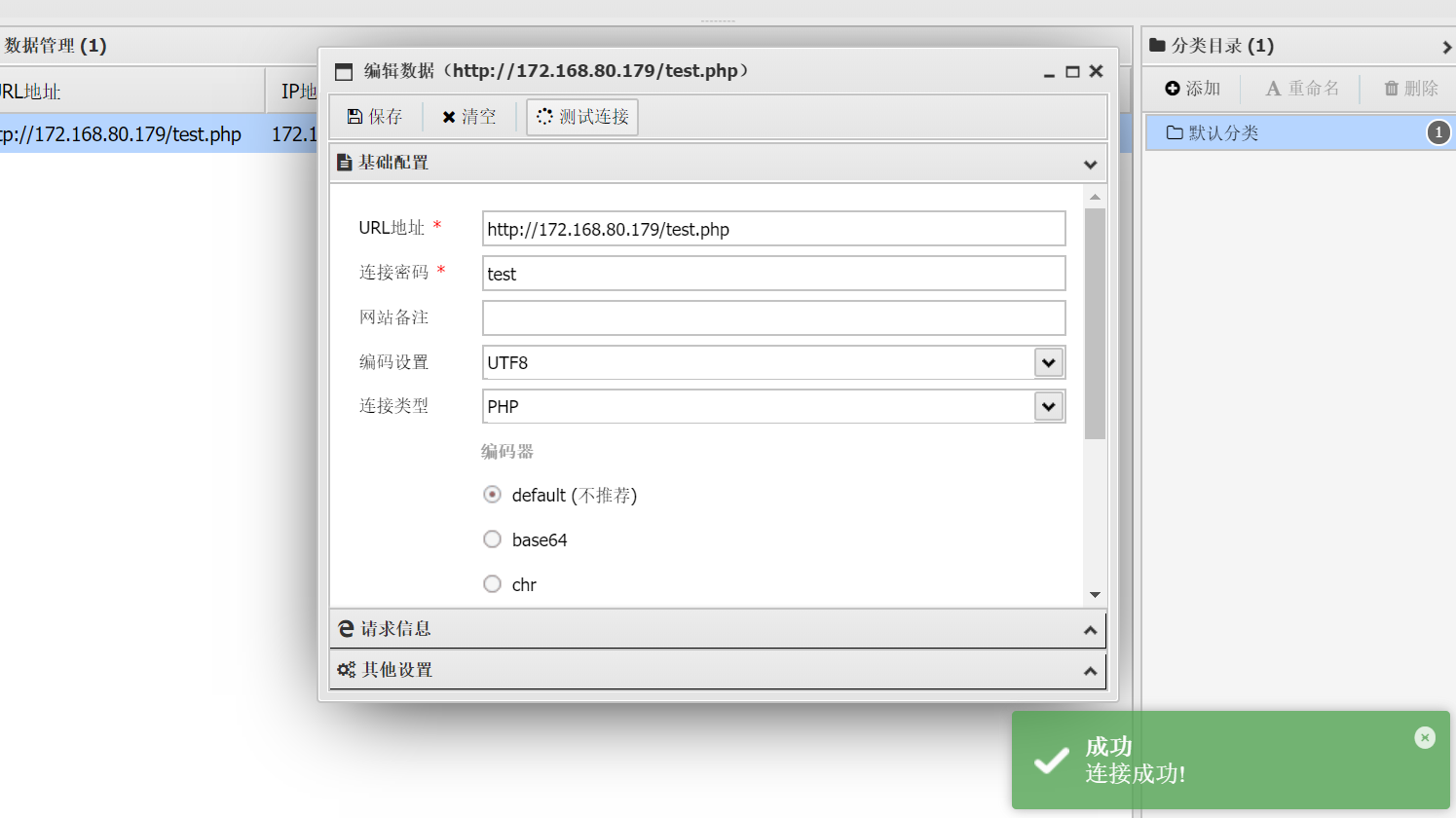Select the base64 encoder option
The image size is (1456, 818).
pos(492,539)
